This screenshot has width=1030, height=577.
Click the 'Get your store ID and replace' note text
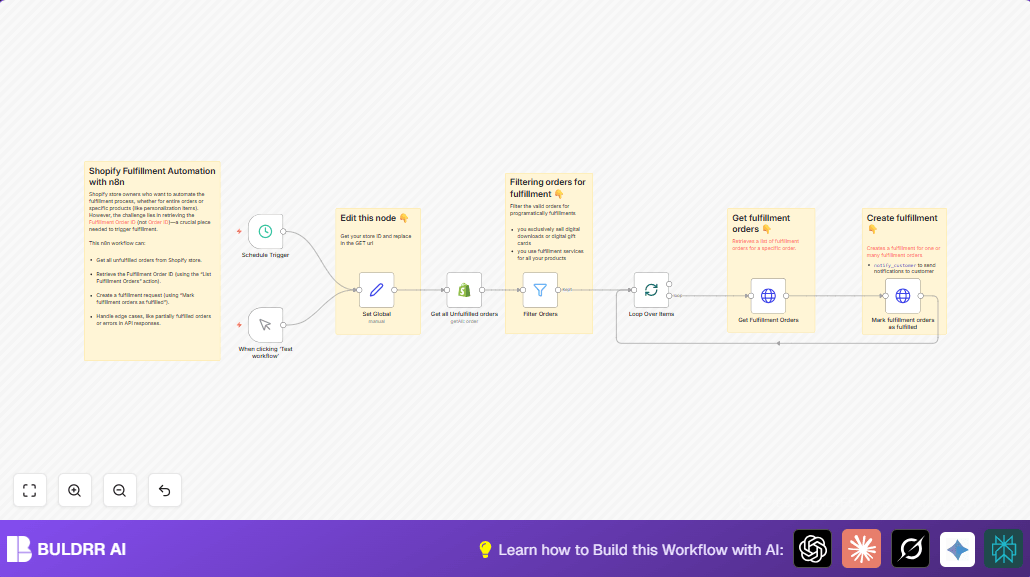point(376,239)
